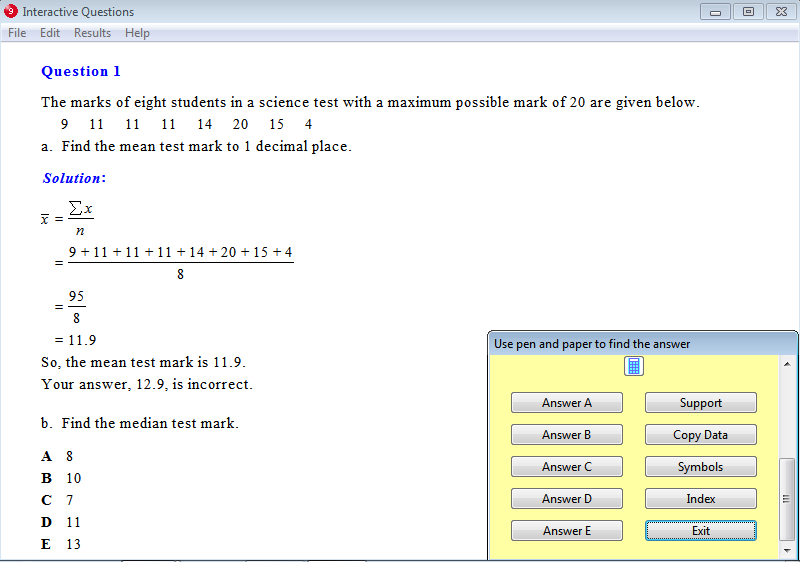Click the Copy Data button
This screenshot has height=562, width=800.
pos(700,435)
